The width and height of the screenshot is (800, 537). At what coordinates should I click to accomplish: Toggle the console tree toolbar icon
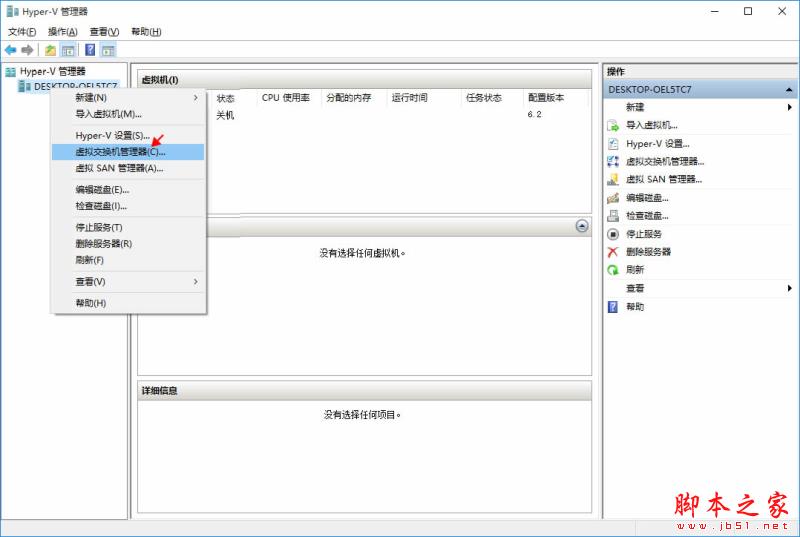pyautogui.click(x=68, y=50)
